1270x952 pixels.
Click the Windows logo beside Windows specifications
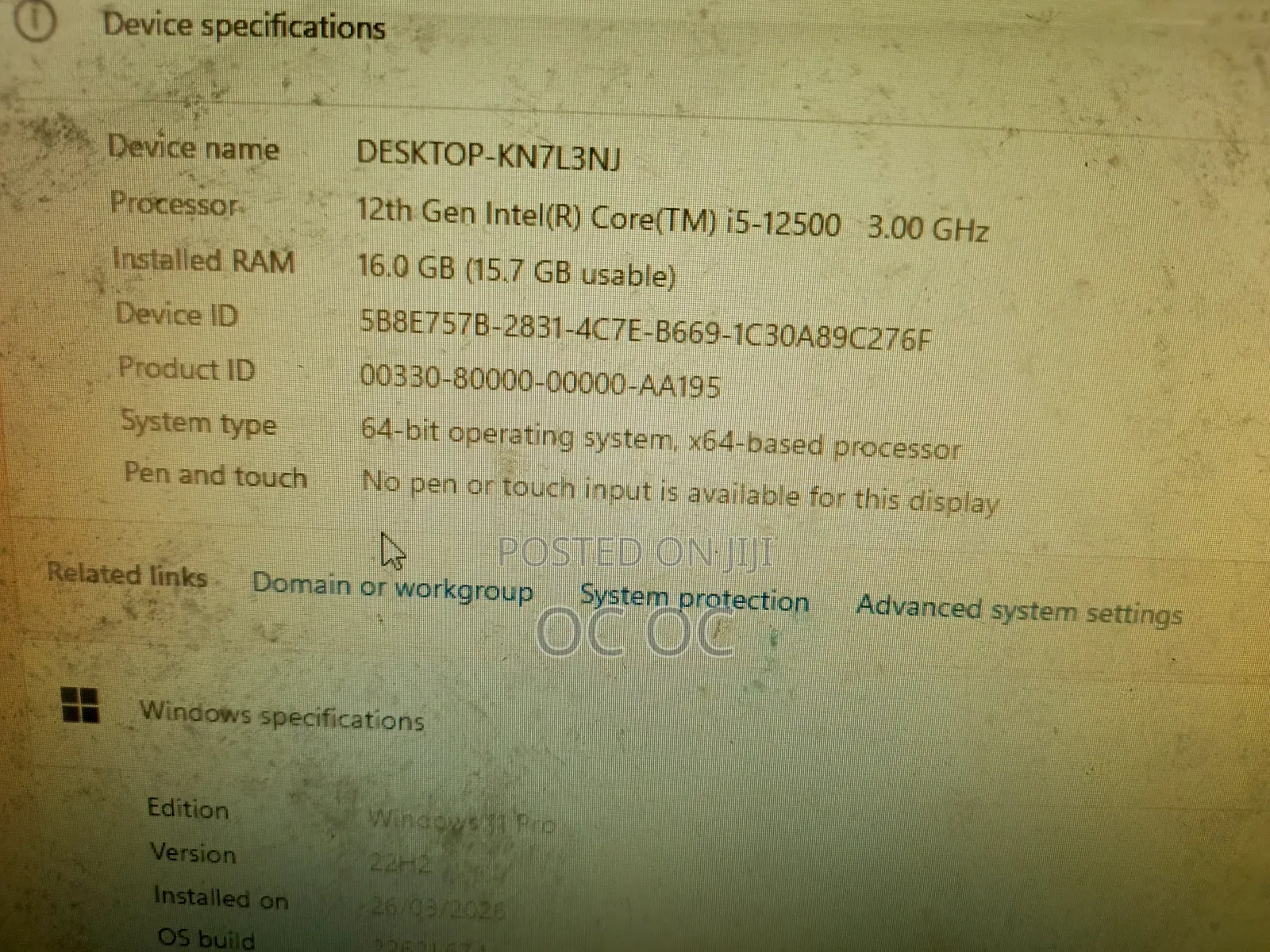pos(80,704)
